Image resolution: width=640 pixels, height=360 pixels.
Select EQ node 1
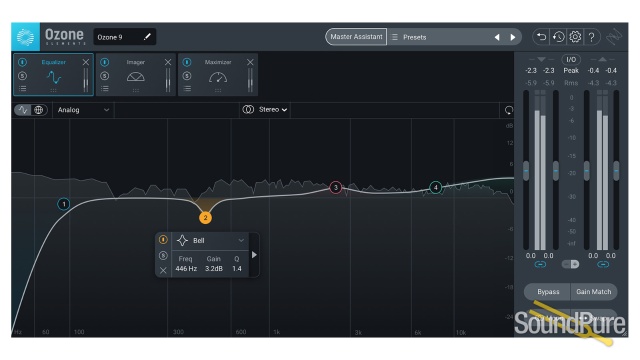tap(64, 204)
